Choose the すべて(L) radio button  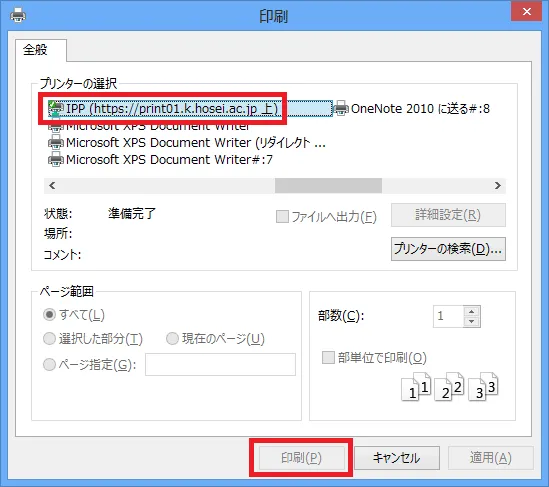click(x=49, y=314)
